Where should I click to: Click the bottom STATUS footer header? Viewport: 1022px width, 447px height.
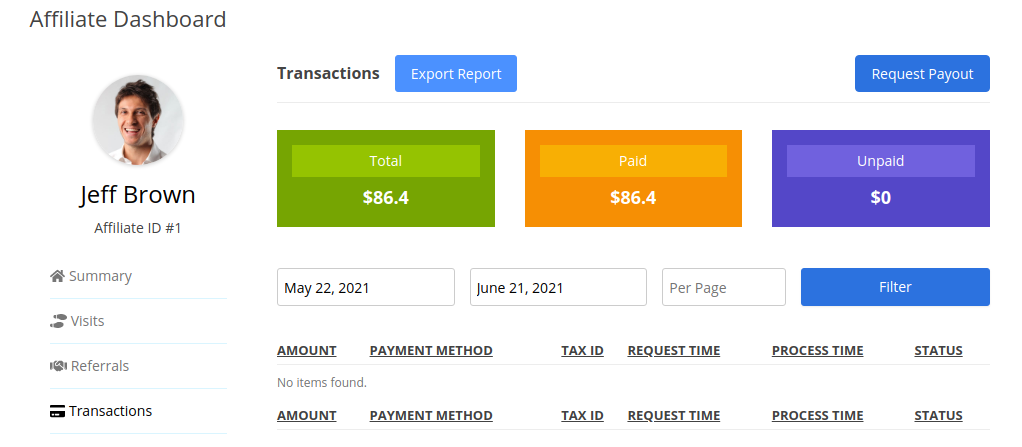tap(938, 416)
